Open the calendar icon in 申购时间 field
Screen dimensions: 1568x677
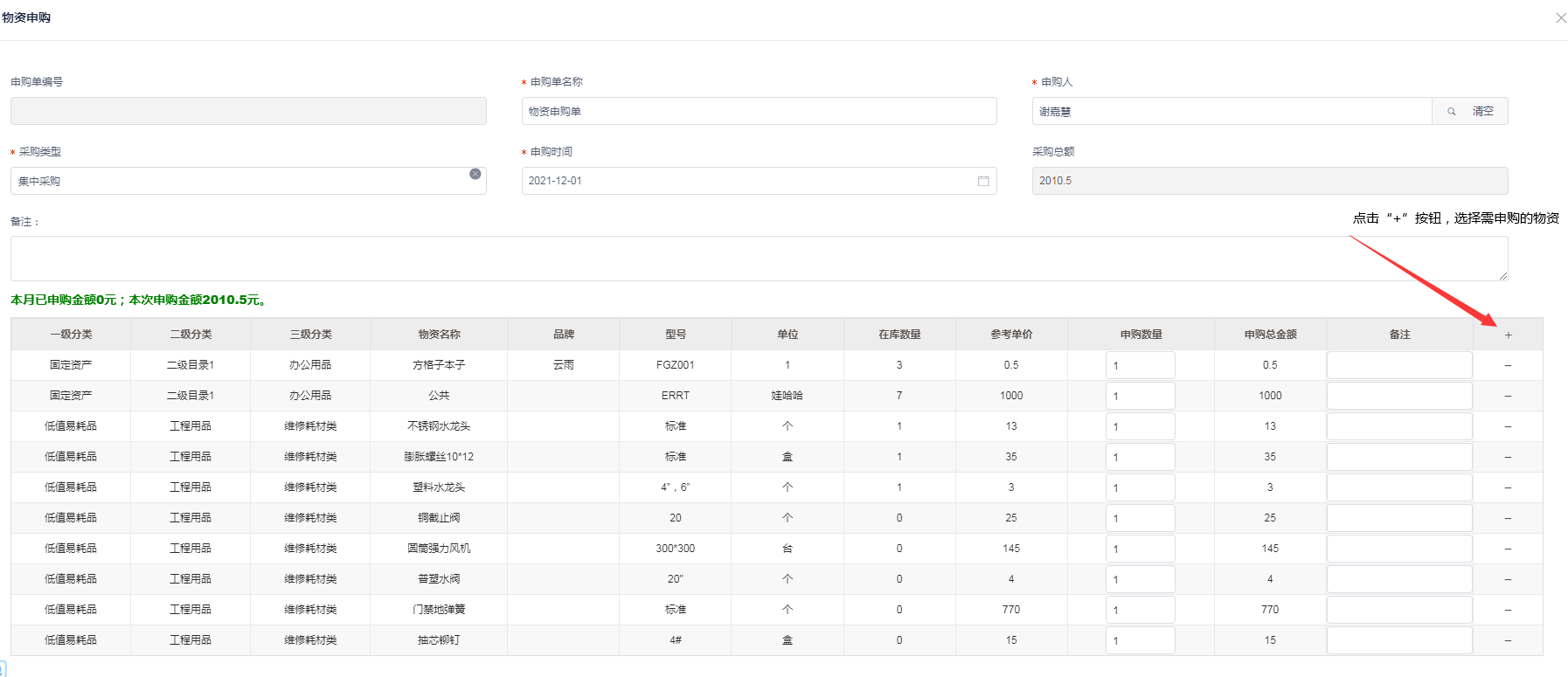[x=983, y=181]
